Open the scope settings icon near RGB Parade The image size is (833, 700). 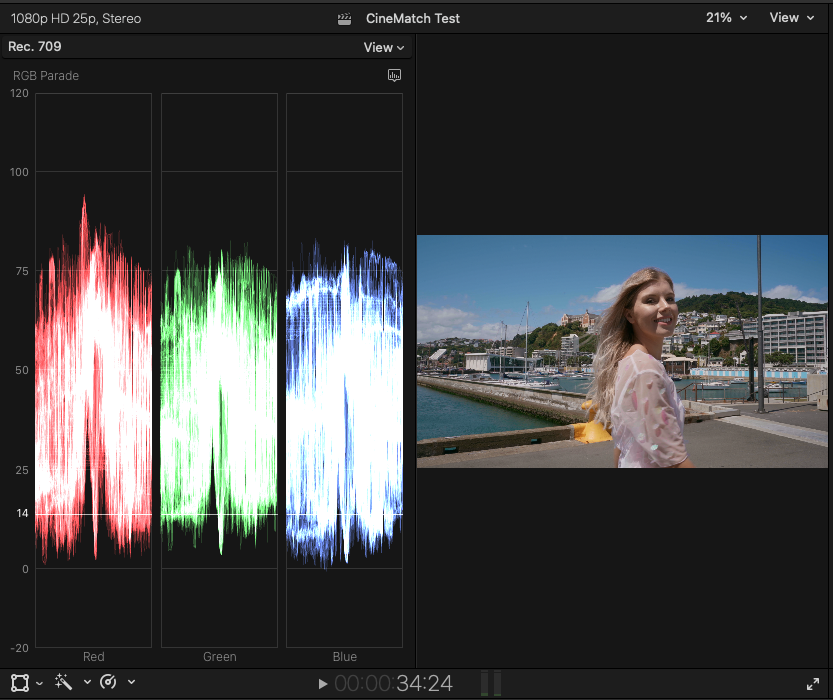(394, 75)
